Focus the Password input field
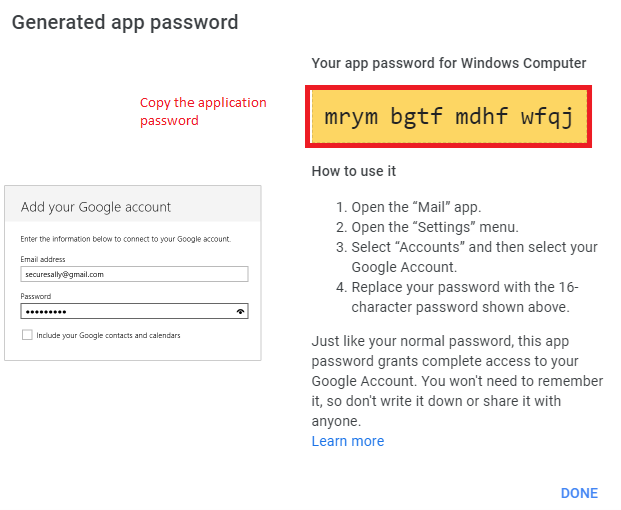The height and width of the screenshot is (510, 621). point(134,311)
